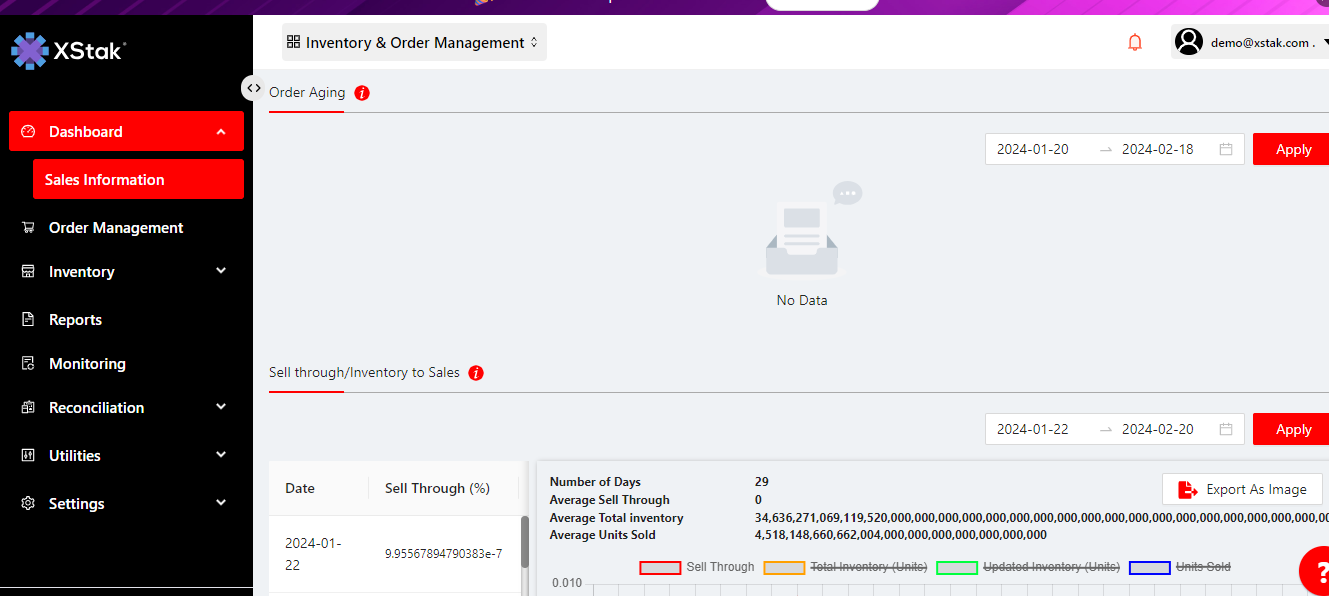The image size is (1329, 596).
Task: Click the 2024-01-22 start date field
Action: point(1033,429)
